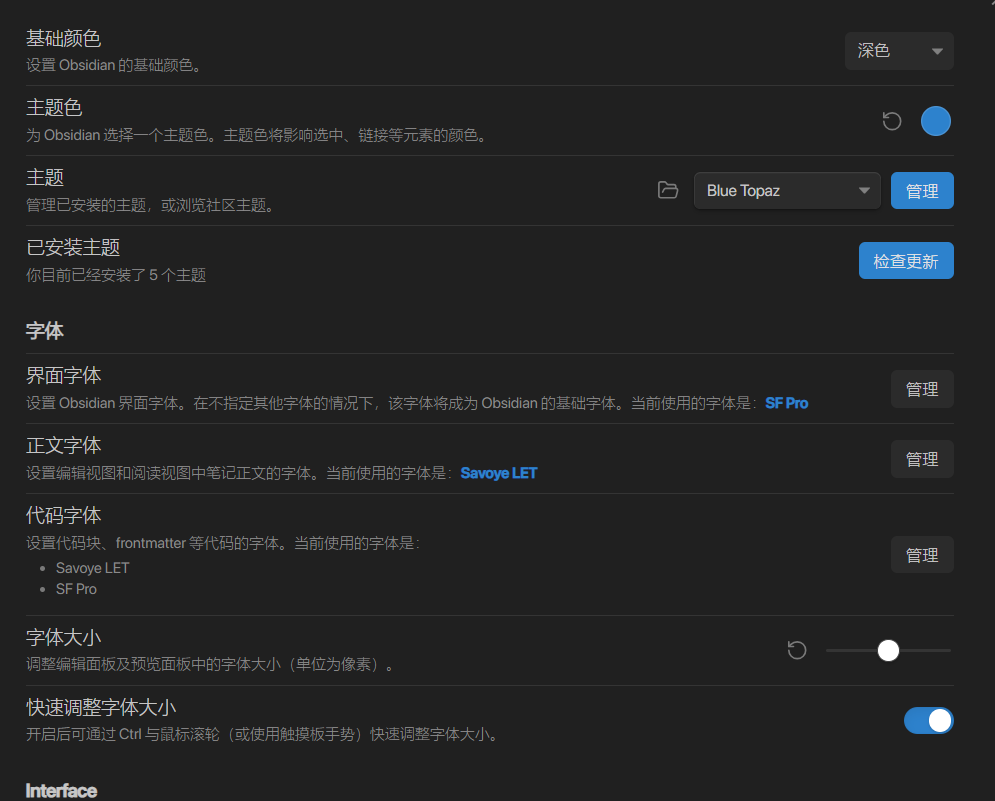Click 管理 for 正文字体

921,459
